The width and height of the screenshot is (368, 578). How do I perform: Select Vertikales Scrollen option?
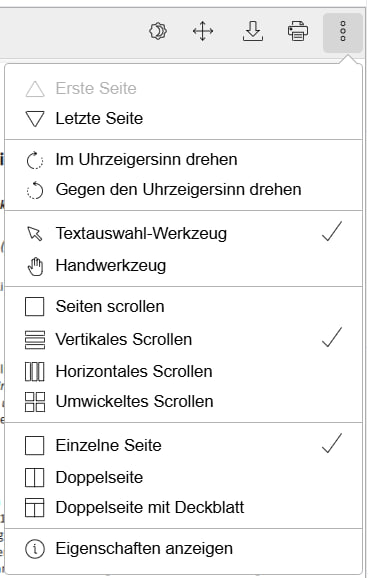[183, 339]
